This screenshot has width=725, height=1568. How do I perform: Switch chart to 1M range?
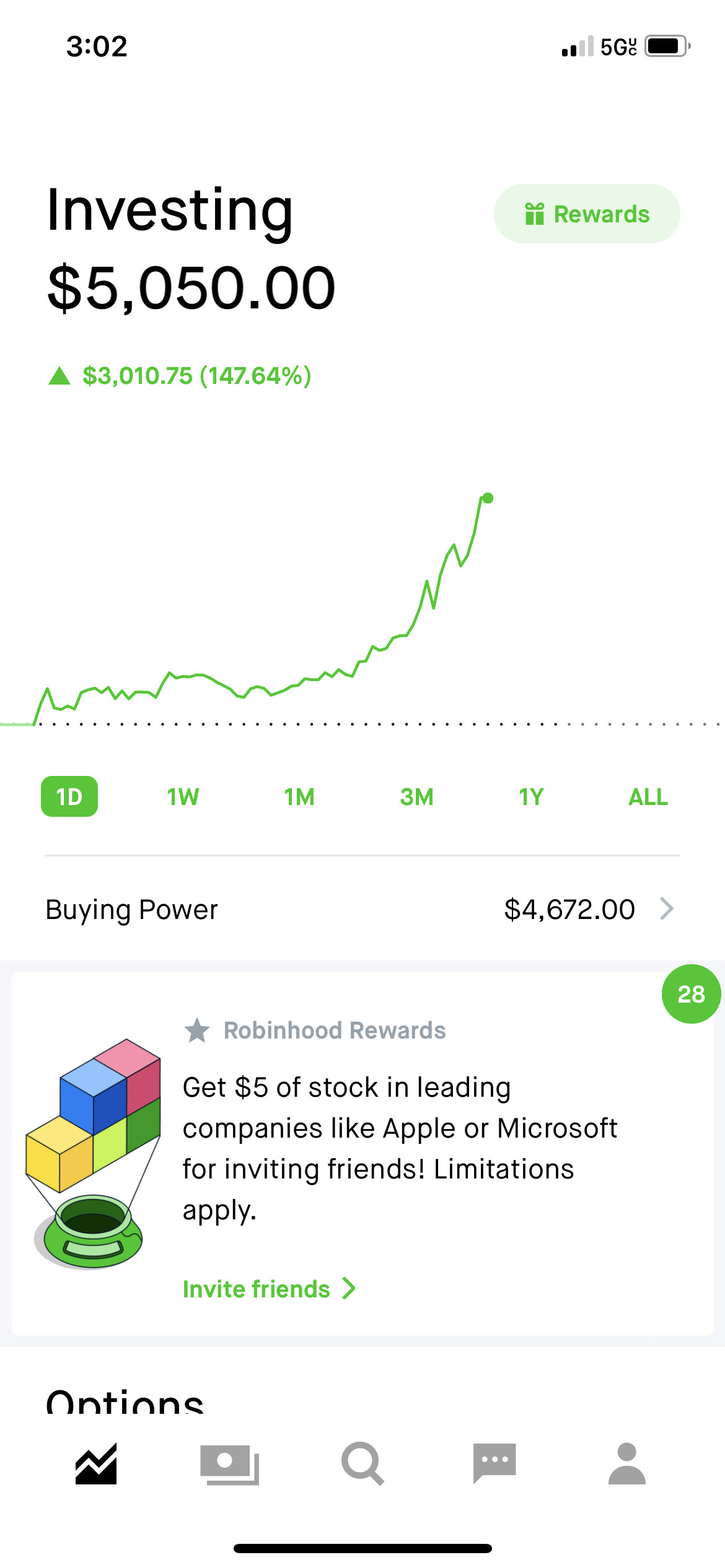[x=299, y=797]
